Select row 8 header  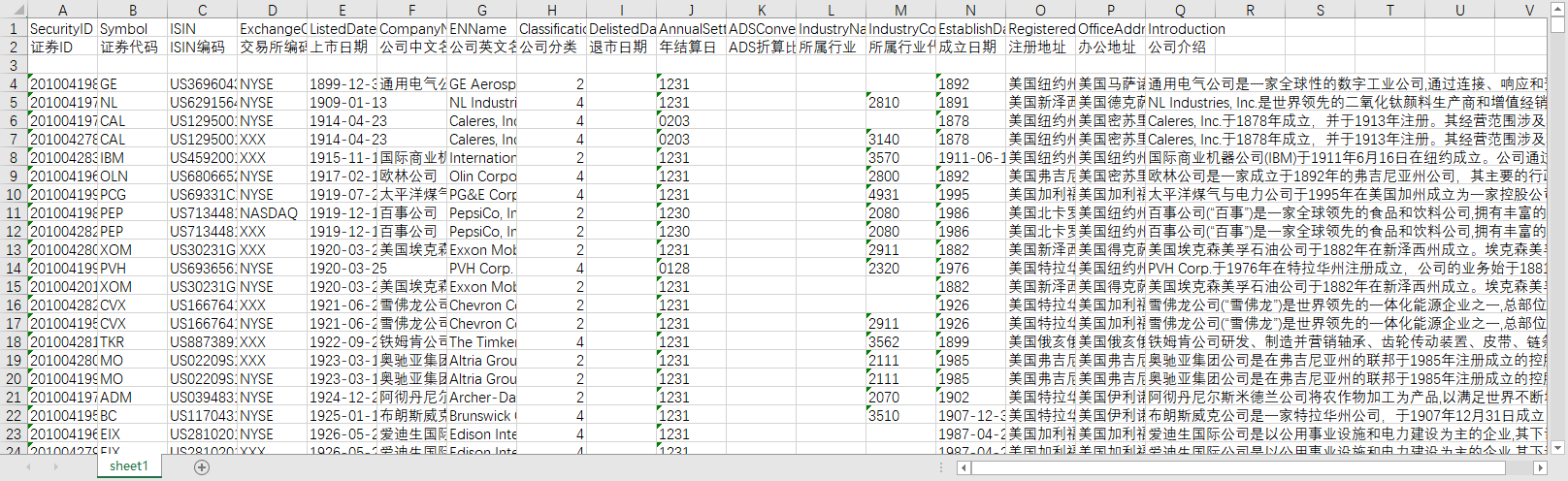14,157
